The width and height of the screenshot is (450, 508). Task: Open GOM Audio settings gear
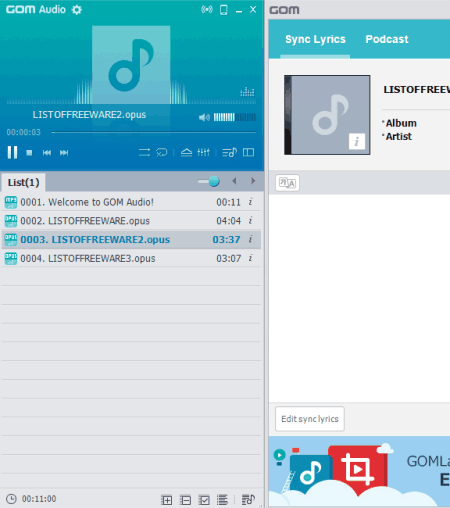pos(77,10)
